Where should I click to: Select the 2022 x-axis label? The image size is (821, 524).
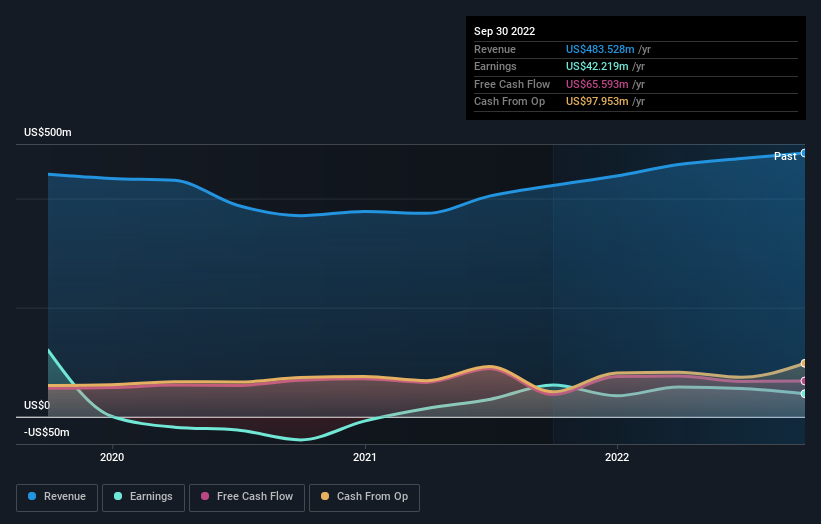point(617,457)
